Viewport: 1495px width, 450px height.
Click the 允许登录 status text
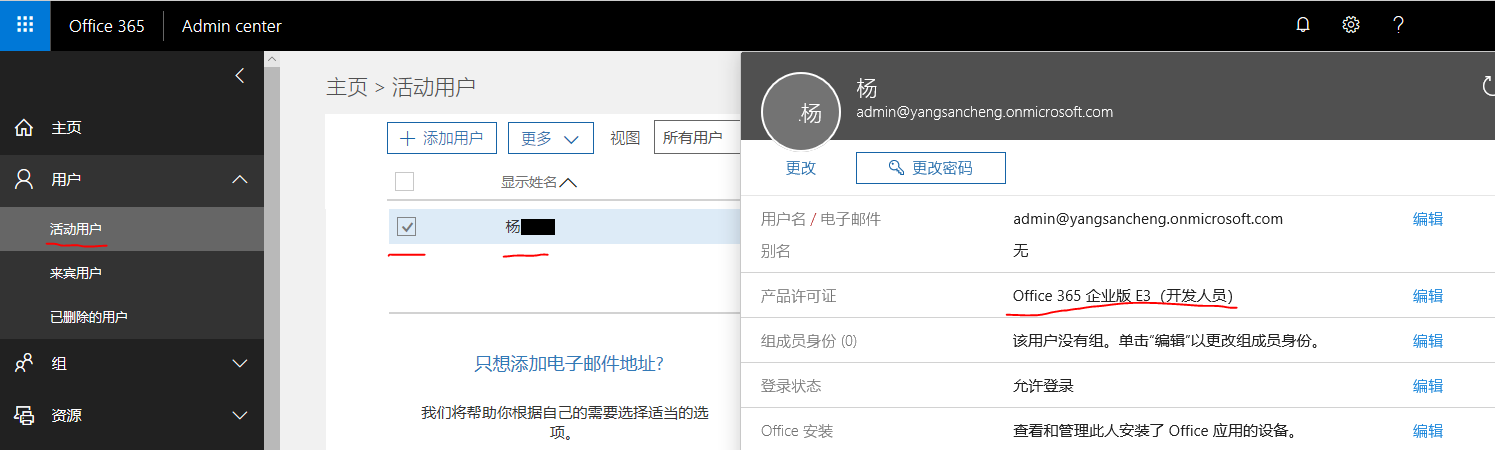[x=1043, y=386]
